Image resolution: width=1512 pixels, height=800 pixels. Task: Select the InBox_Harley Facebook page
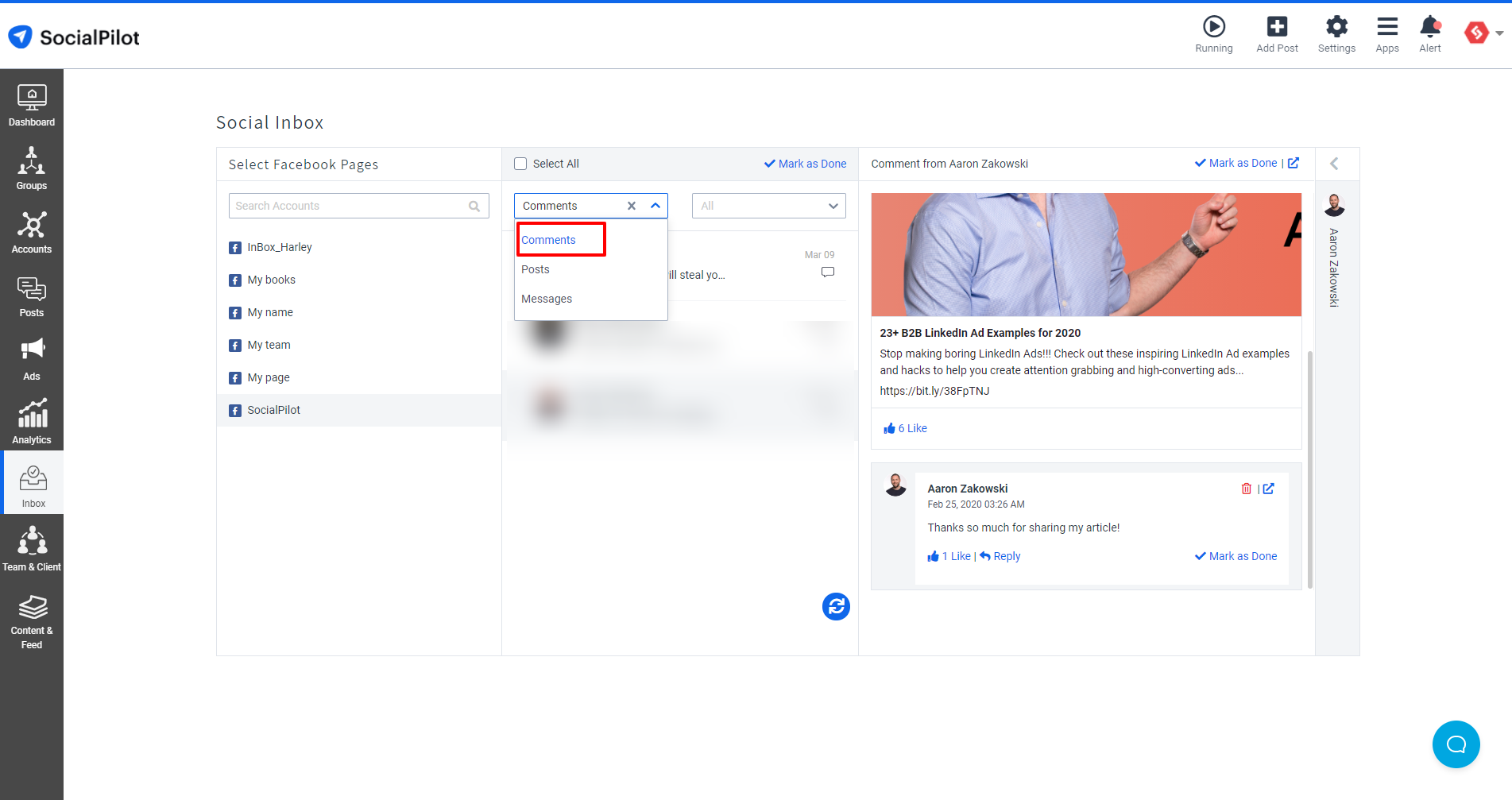[280, 247]
